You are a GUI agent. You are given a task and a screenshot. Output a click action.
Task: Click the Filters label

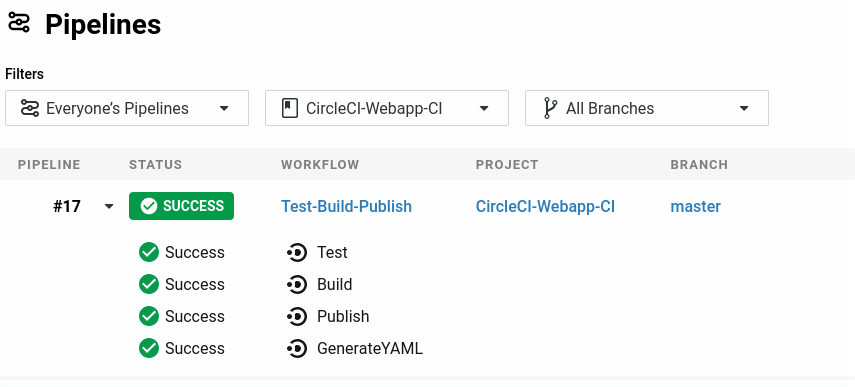point(25,74)
